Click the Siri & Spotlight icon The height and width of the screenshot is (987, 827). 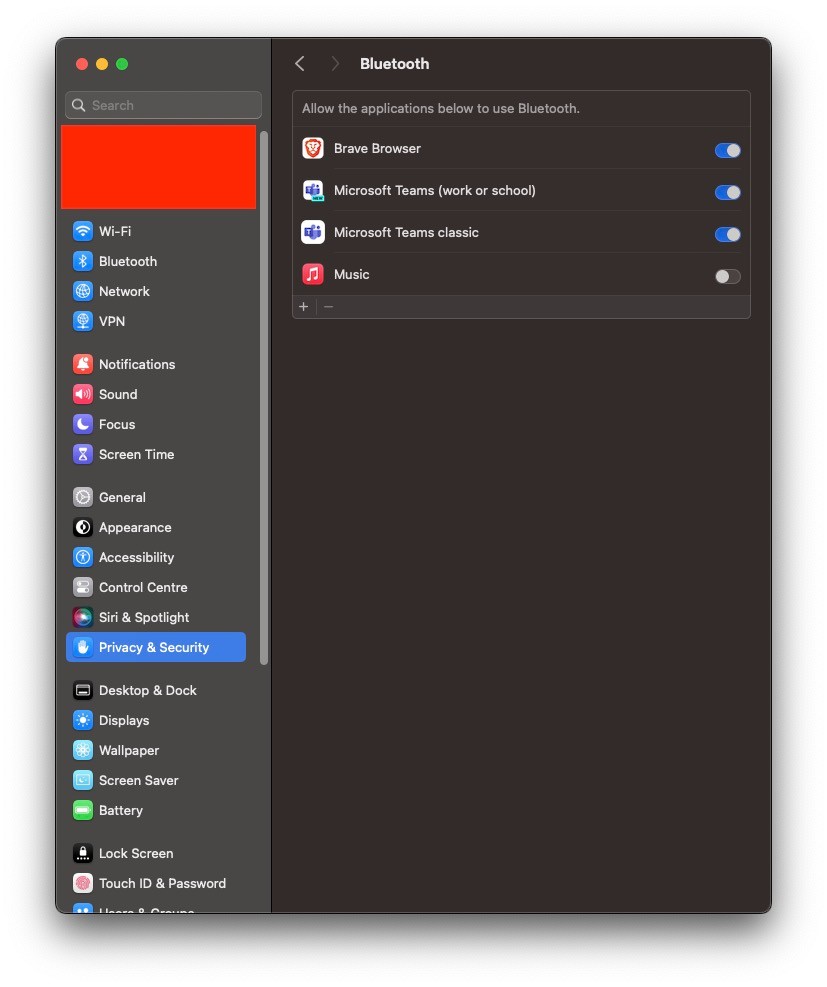pos(82,617)
